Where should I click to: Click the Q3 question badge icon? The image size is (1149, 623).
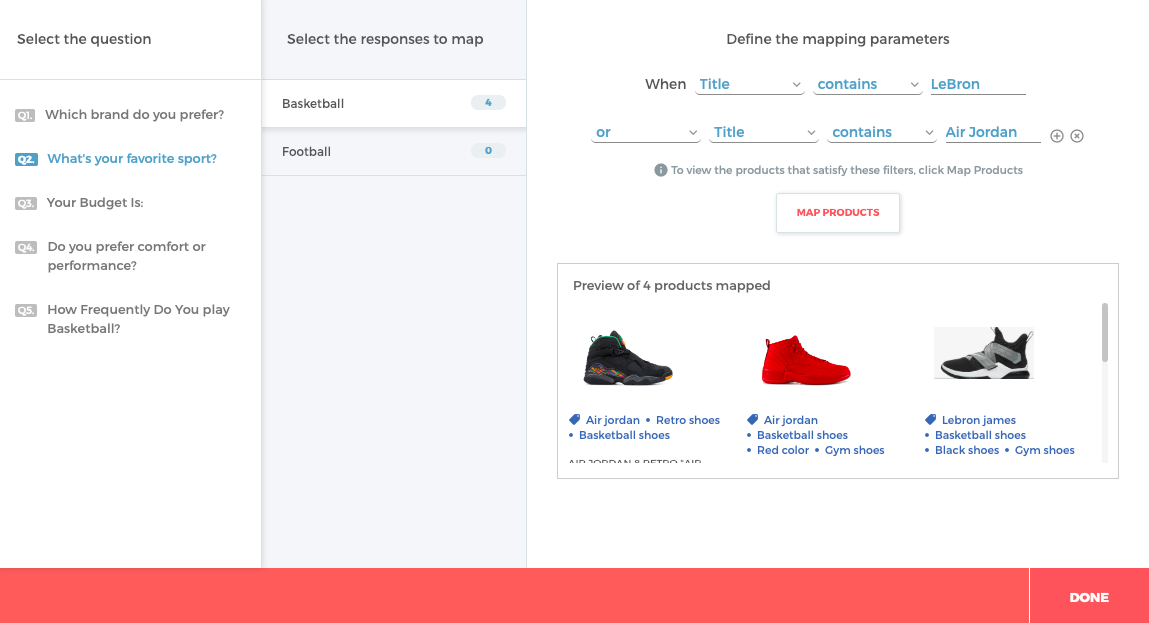point(26,203)
